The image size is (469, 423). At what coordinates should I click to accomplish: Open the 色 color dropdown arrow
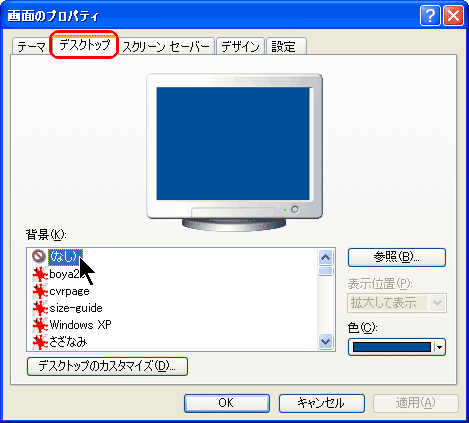(x=439, y=347)
